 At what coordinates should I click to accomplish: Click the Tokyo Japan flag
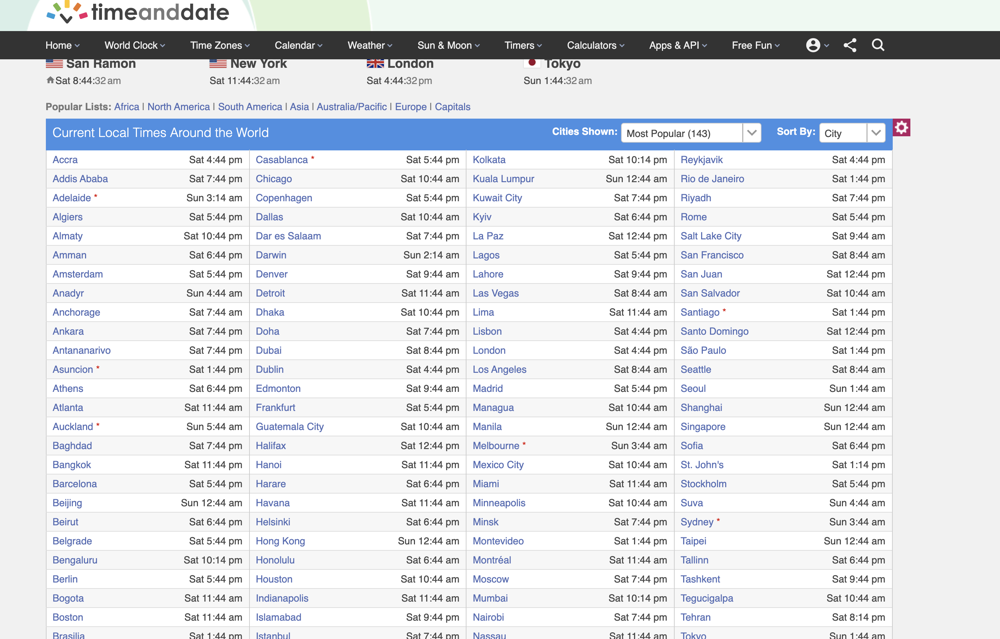pos(532,62)
